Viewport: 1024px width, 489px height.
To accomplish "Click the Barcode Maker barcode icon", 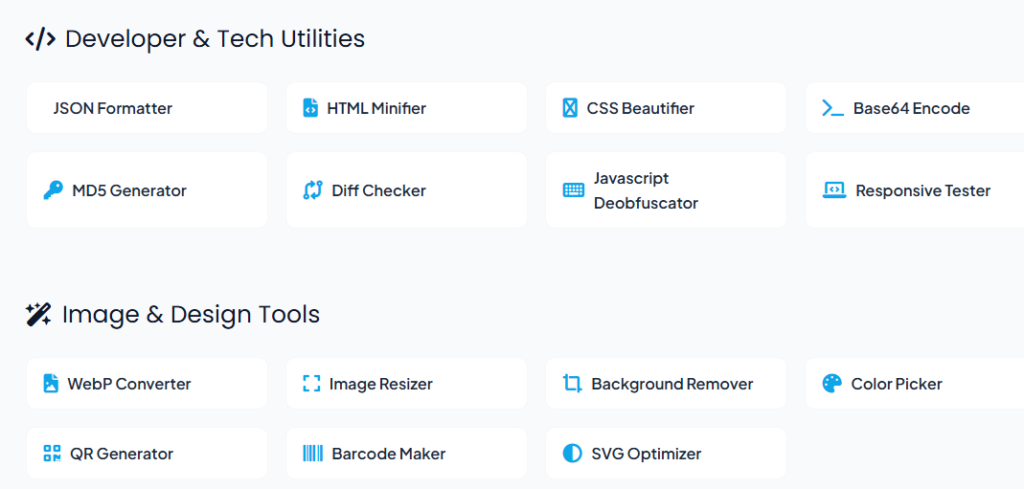I will pyautogui.click(x=312, y=453).
